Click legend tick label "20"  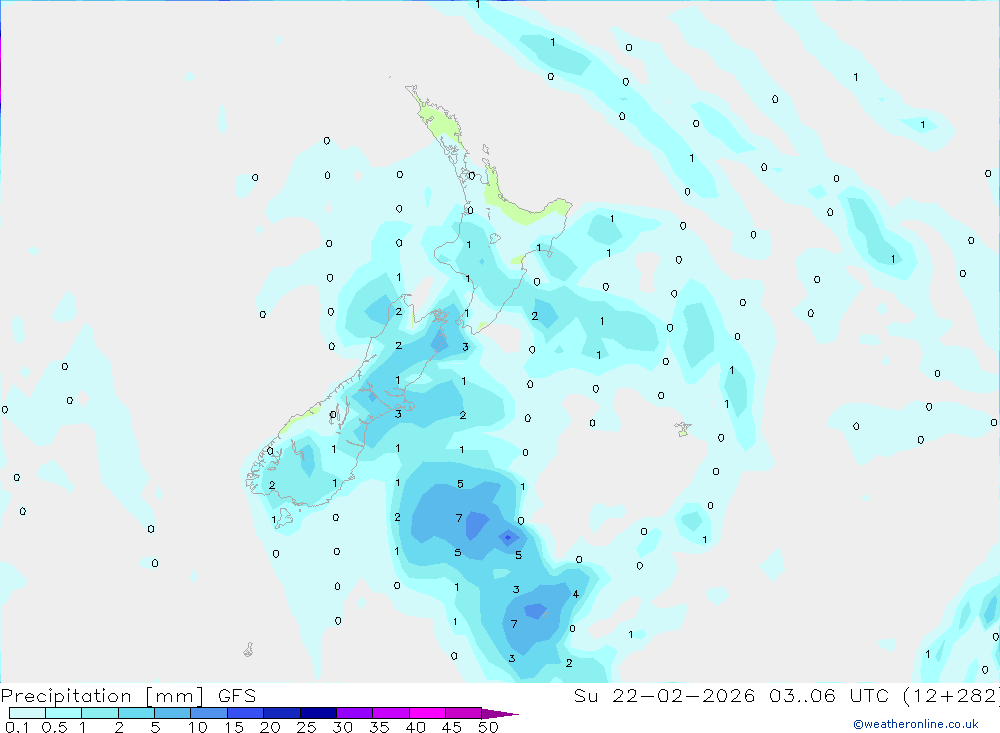coord(270,727)
